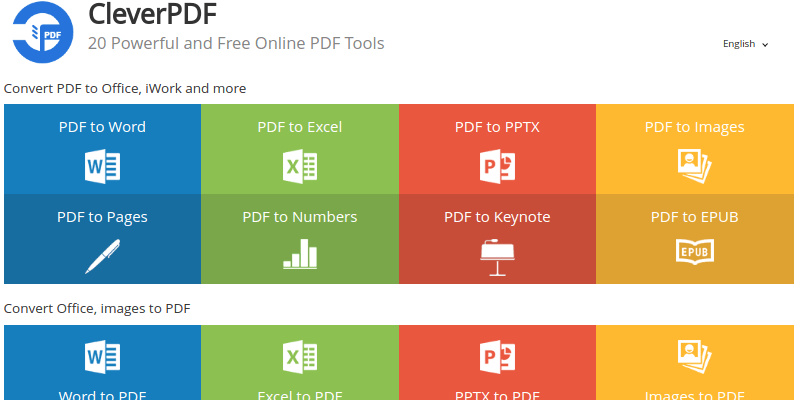Open the PDF to Excel text link
This screenshot has width=800, height=400.
point(300,127)
